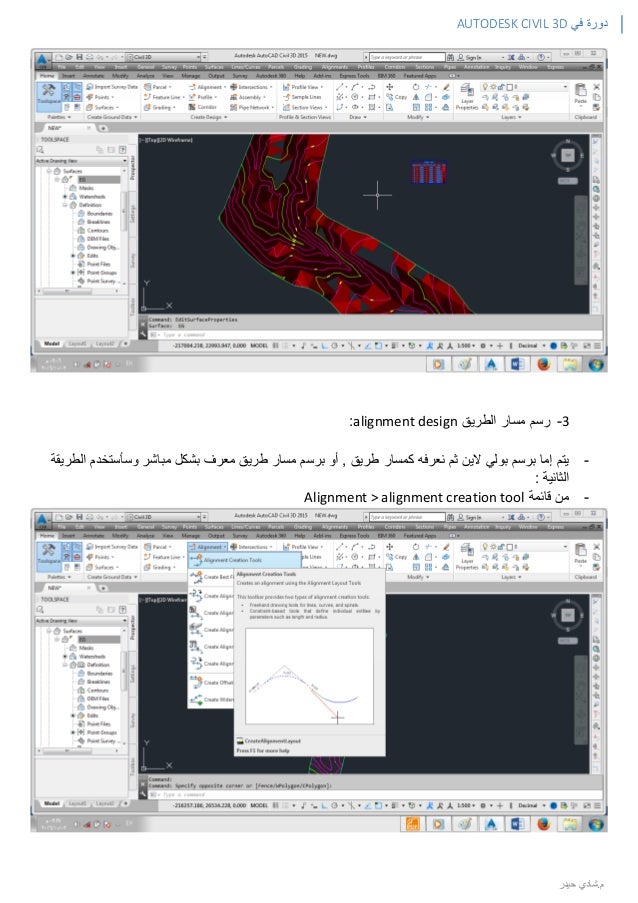638x903 pixels.
Task: Select Breaklines item in upper Toolspace tree
Action: (98, 222)
